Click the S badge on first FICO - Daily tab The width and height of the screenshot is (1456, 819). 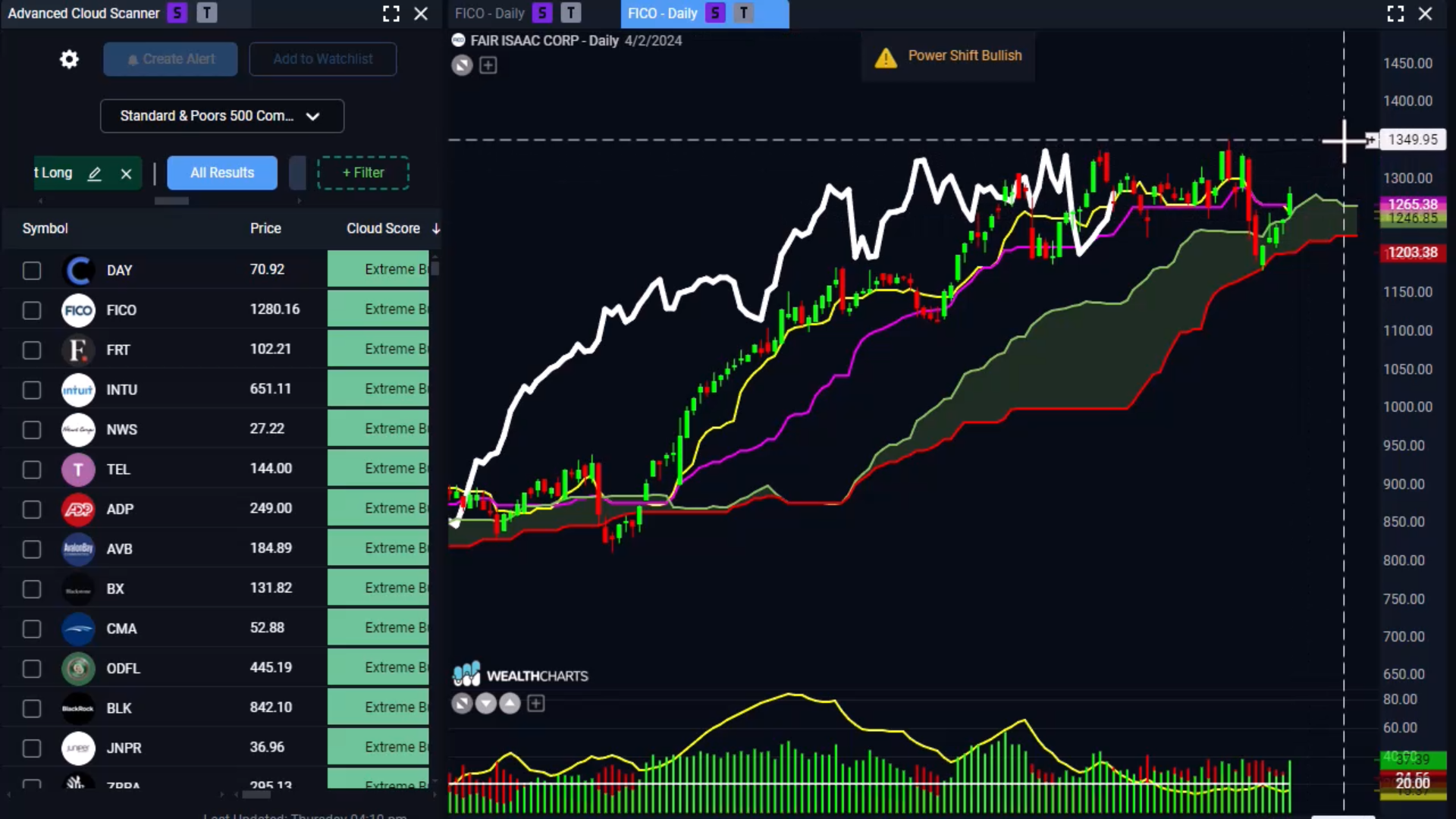tap(542, 13)
